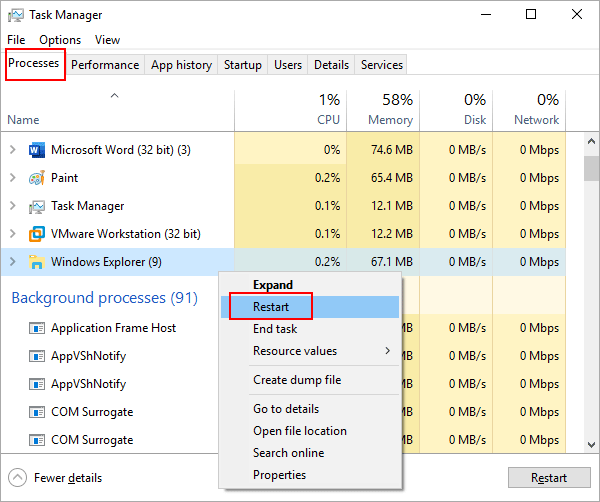Sort by the Network column header
This screenshot has width=600, height=502.
[529, 111]
